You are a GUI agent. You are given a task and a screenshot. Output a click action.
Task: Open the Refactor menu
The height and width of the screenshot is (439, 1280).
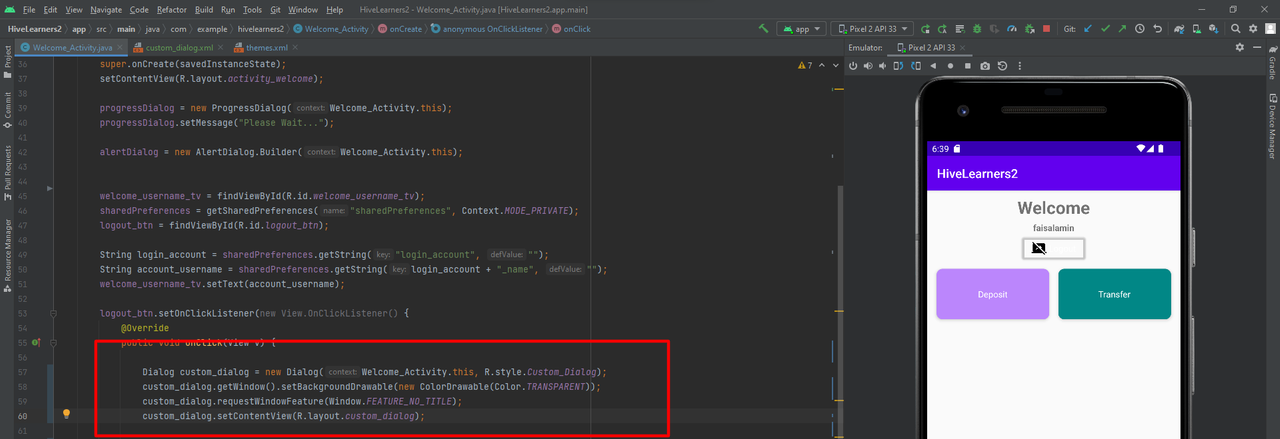172,9
